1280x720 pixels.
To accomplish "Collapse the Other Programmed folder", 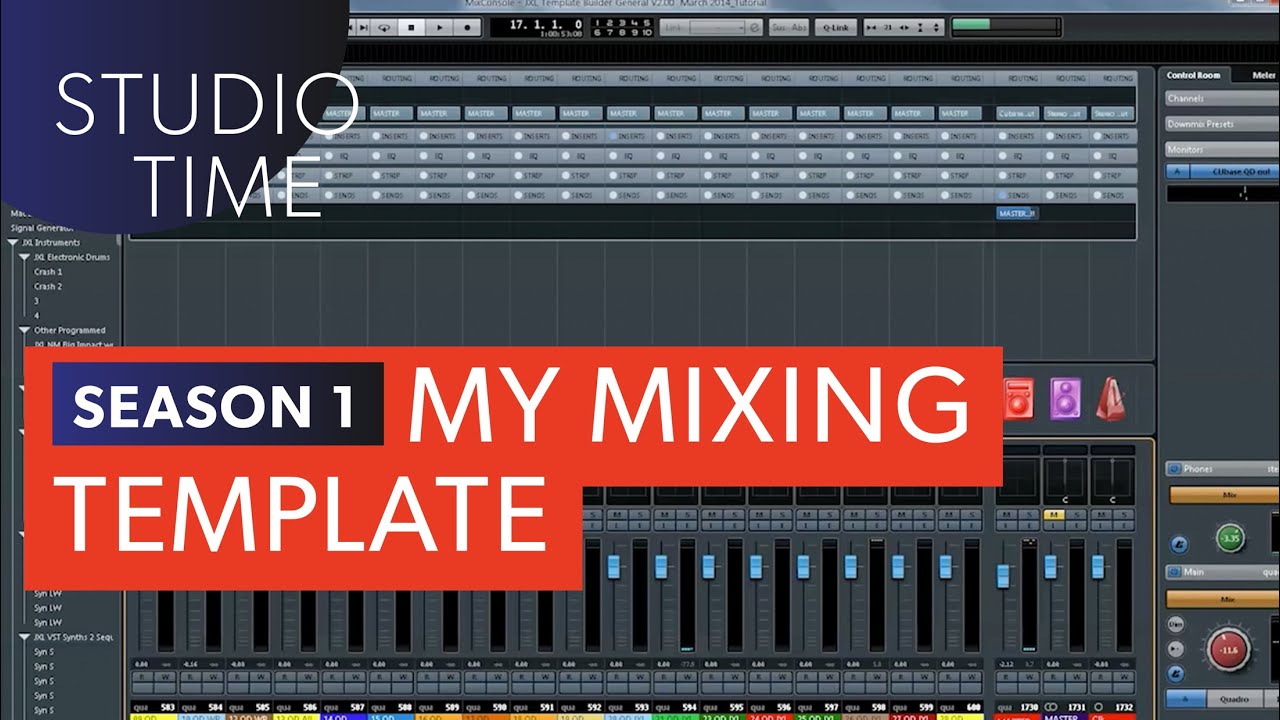I will coord(25,330).
